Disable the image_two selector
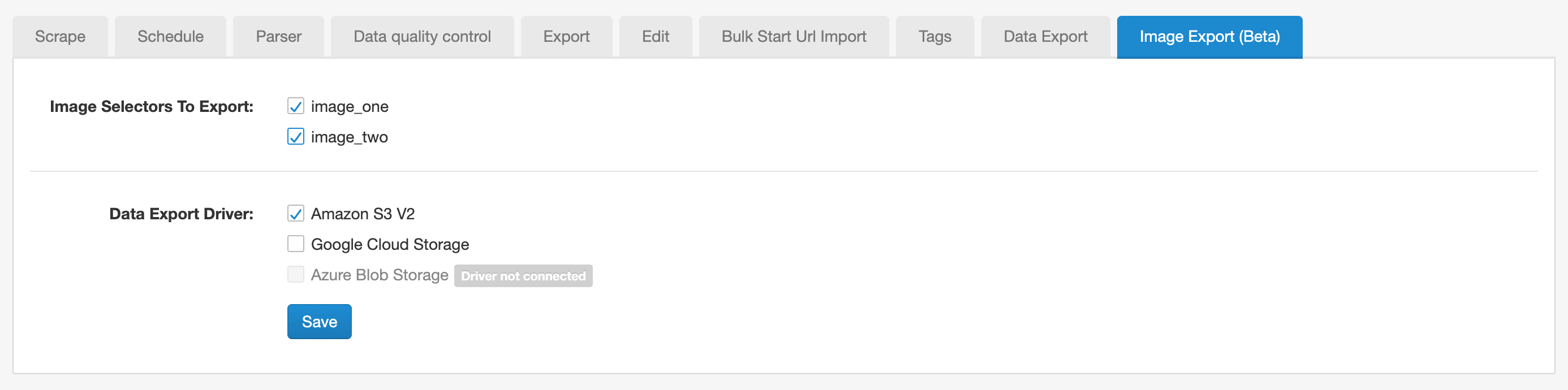The width and height of the screenshot is (1568, 390). pos(295,137)
